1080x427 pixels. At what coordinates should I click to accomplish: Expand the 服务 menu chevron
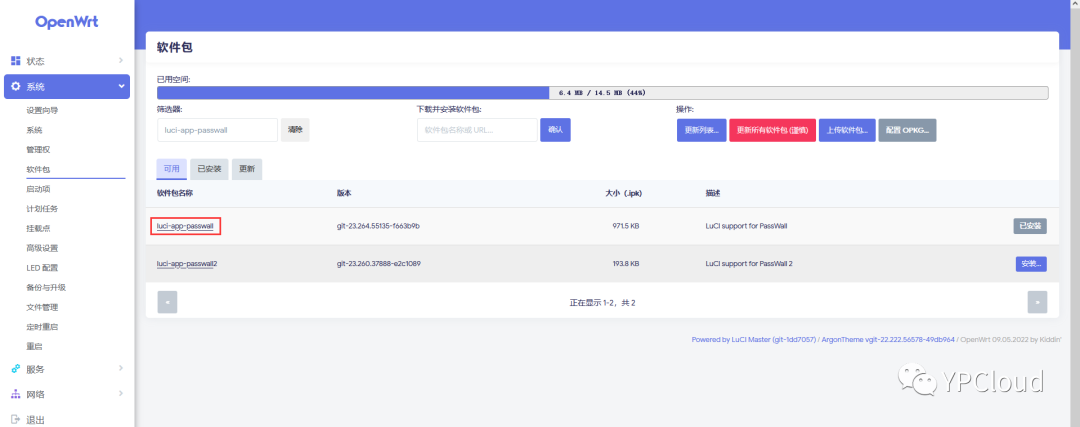pyautogui.click(x=121, y=368)
